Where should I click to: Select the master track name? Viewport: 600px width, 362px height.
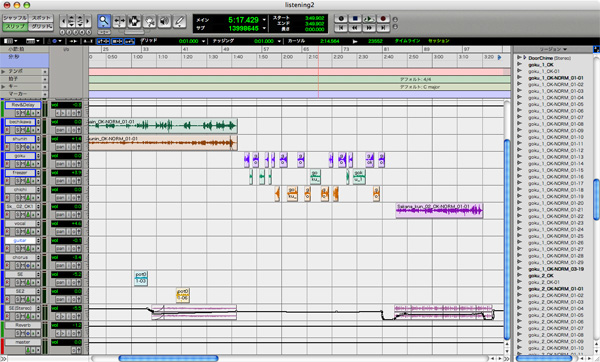click(23, 342)
